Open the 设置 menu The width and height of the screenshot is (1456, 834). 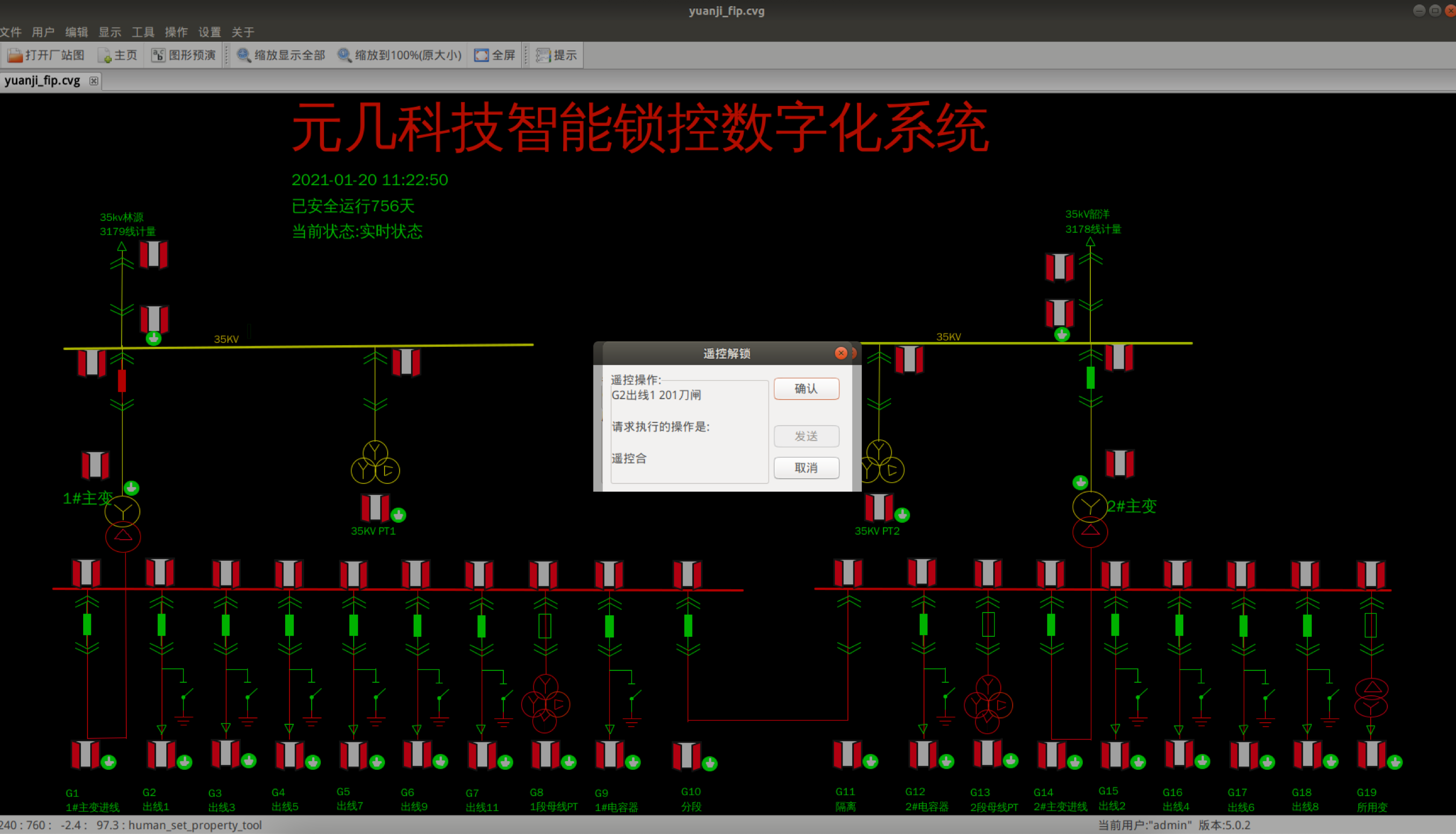pos(209,32)
